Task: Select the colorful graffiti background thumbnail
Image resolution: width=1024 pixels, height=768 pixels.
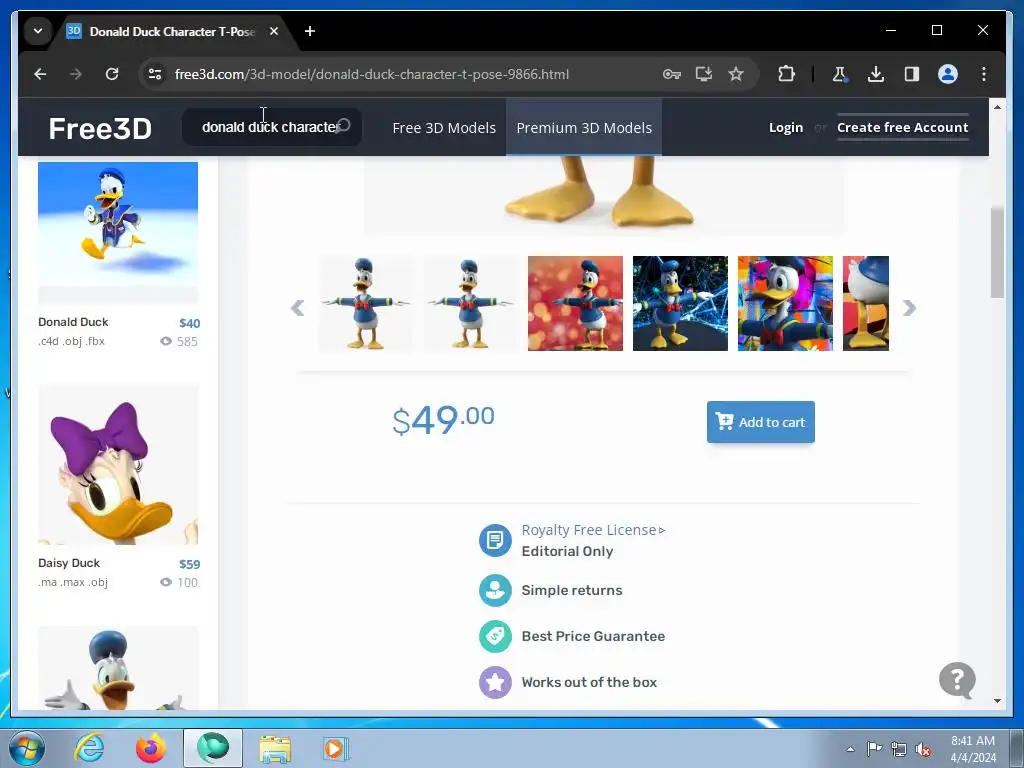Action: (786, 304)
